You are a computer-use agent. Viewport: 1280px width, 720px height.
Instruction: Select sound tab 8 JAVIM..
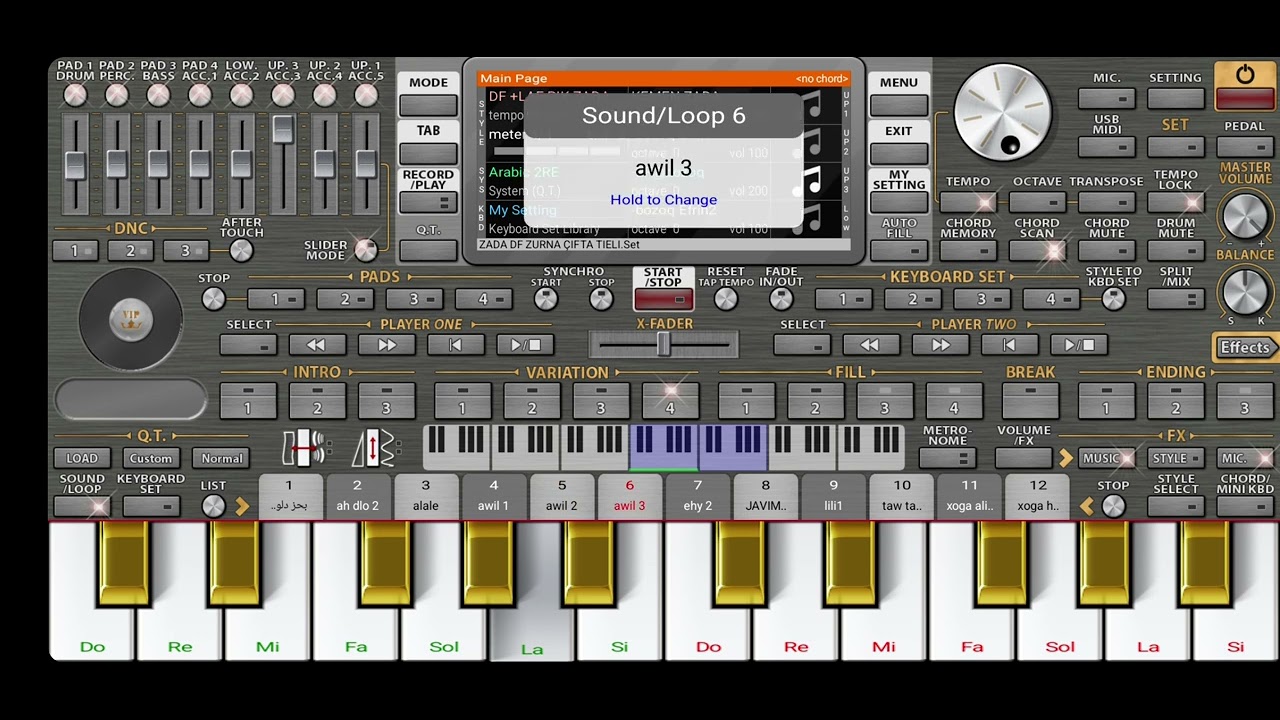pyautogui.click(x=766, y=496)
